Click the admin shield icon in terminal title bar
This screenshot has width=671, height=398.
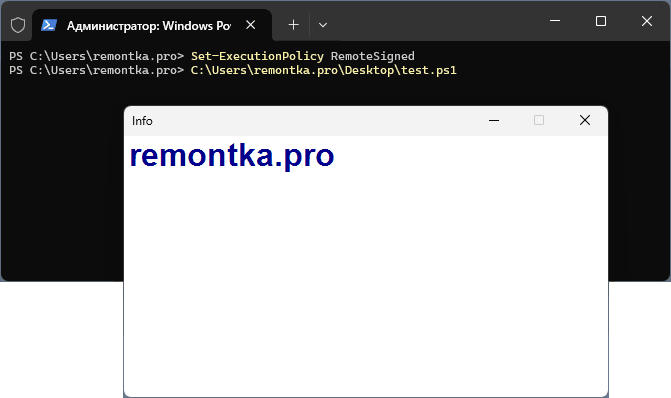point(18,25)
